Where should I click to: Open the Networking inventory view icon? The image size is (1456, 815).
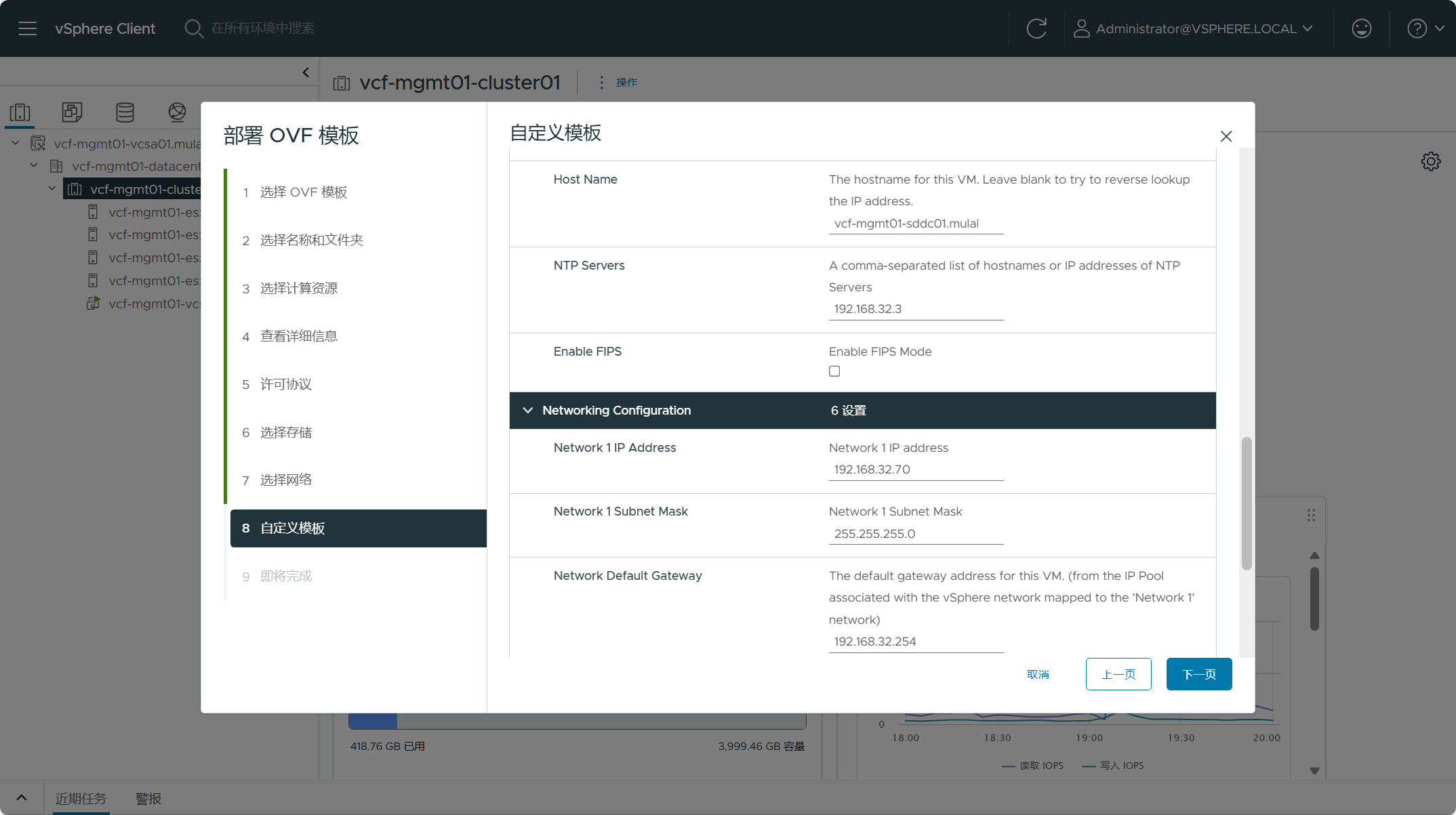177,112
